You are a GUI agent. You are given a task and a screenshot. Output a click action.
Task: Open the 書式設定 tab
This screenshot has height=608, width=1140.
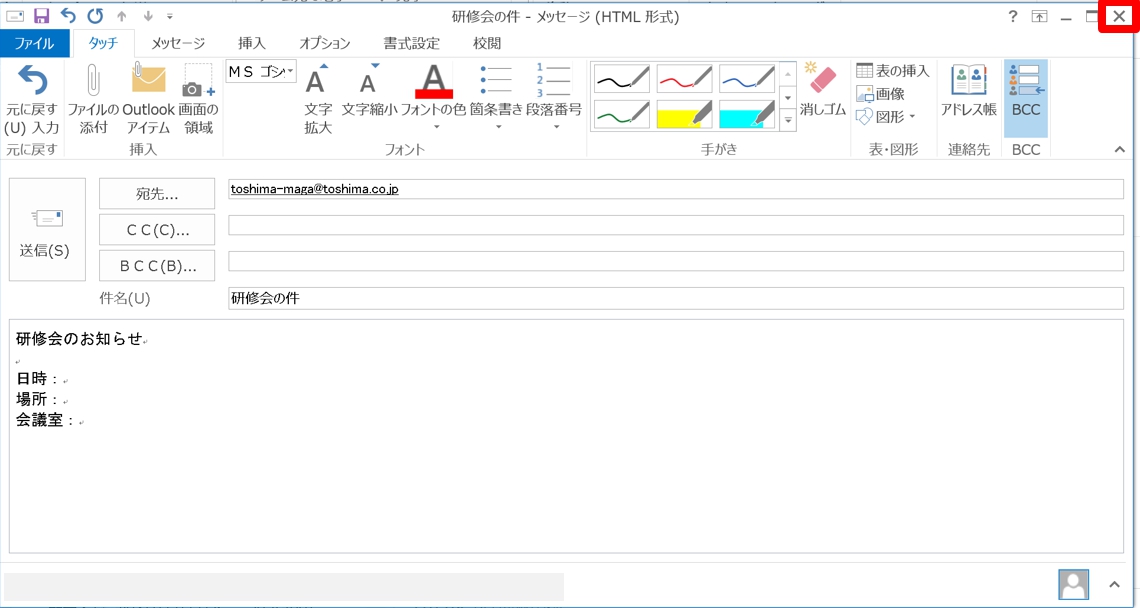click(411, 43)
